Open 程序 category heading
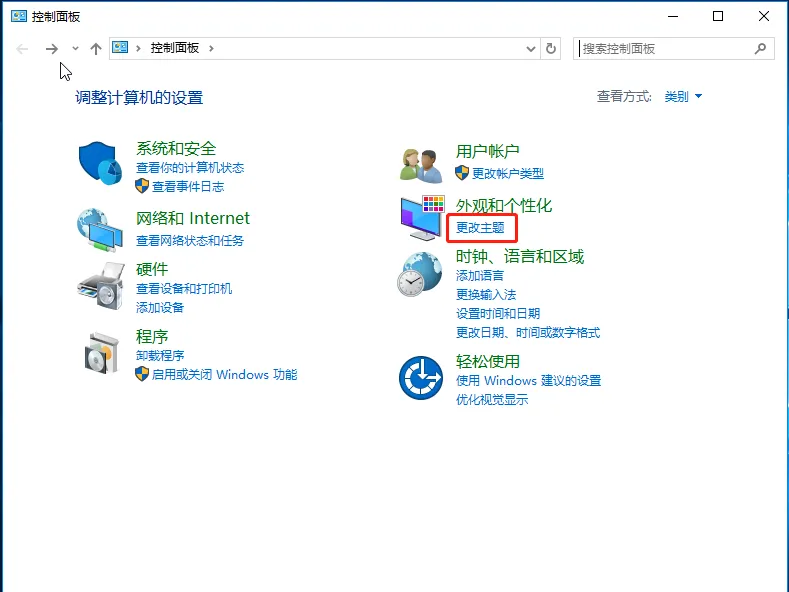789x592 pixels. (x=152, y=336)
